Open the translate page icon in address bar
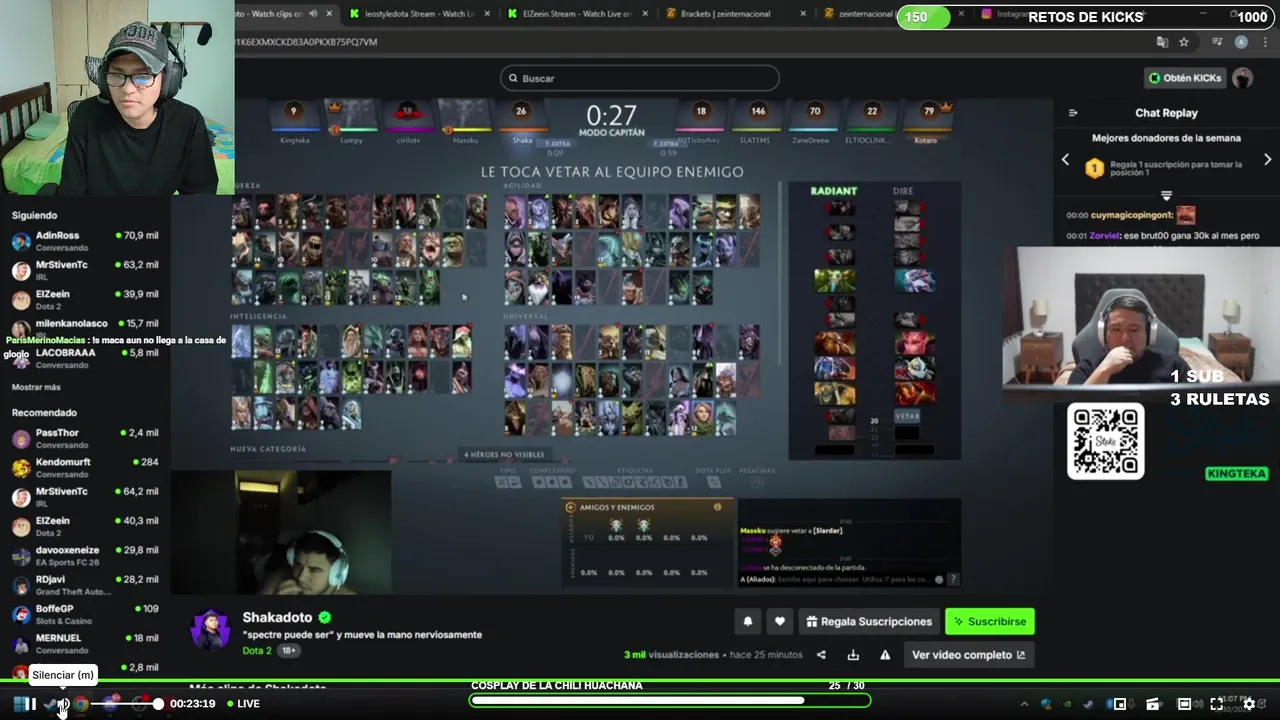Viewport: 1280px width, 720px height. point(1162,42)
